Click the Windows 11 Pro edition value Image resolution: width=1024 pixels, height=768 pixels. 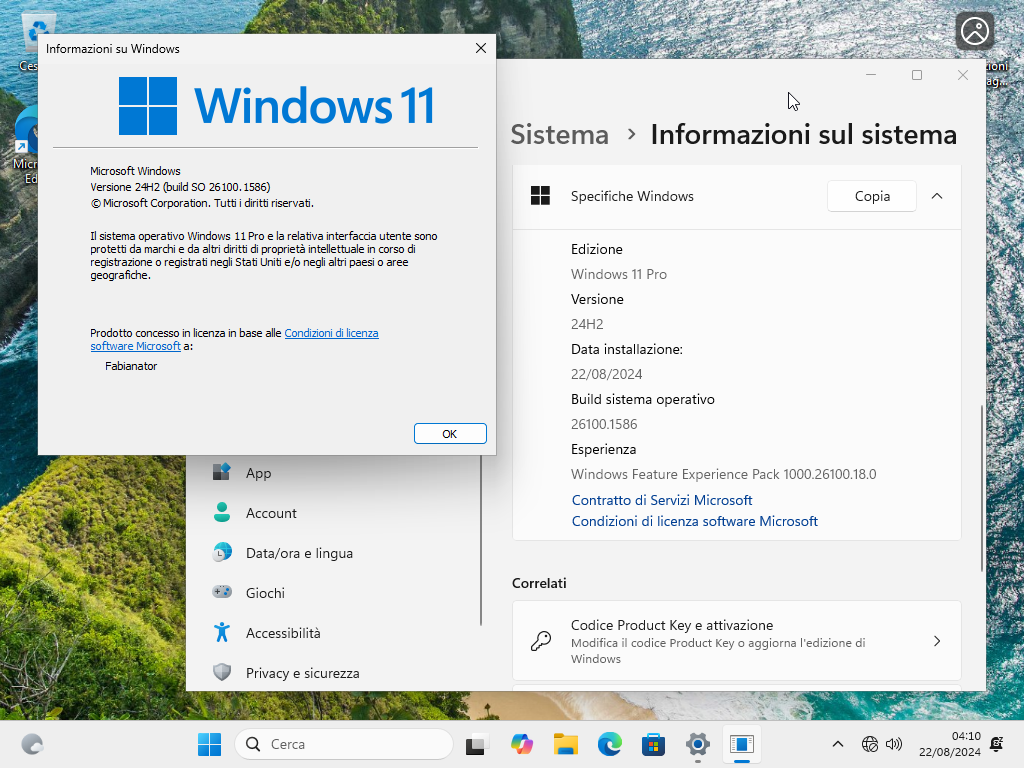tap(618, 274)
